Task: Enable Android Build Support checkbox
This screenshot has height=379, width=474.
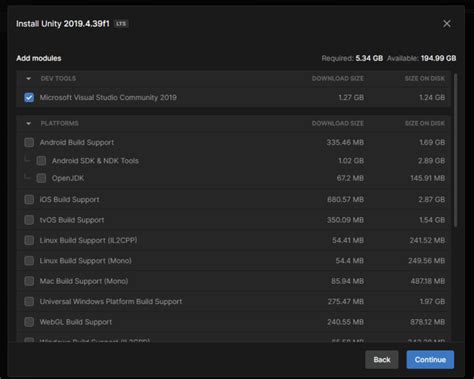Action: pos(29,142)
